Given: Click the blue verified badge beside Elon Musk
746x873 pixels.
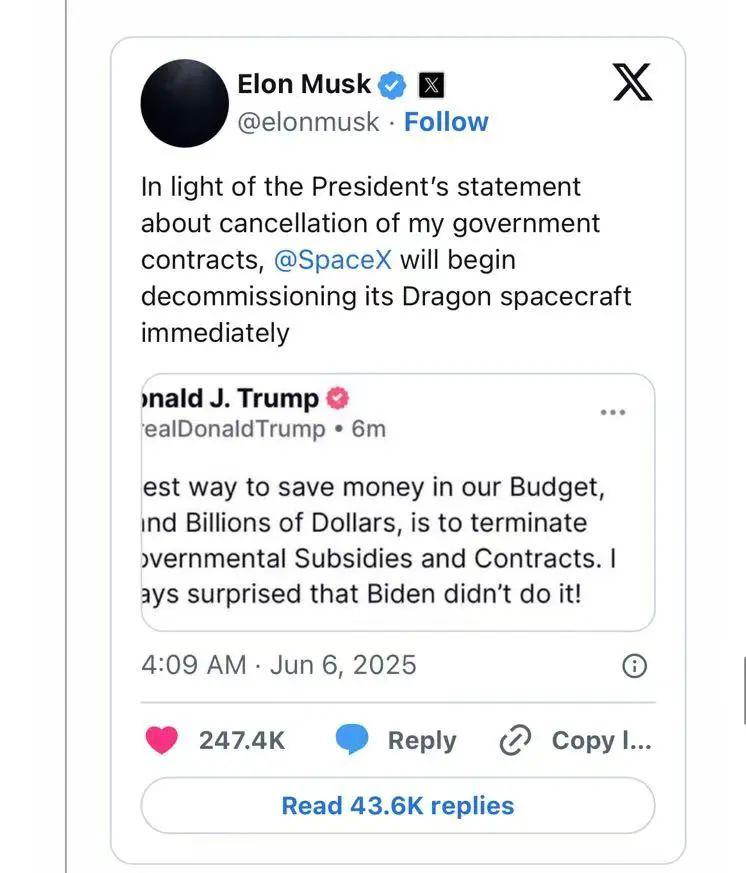Looking at the screenshot, I should pos(393,85).
